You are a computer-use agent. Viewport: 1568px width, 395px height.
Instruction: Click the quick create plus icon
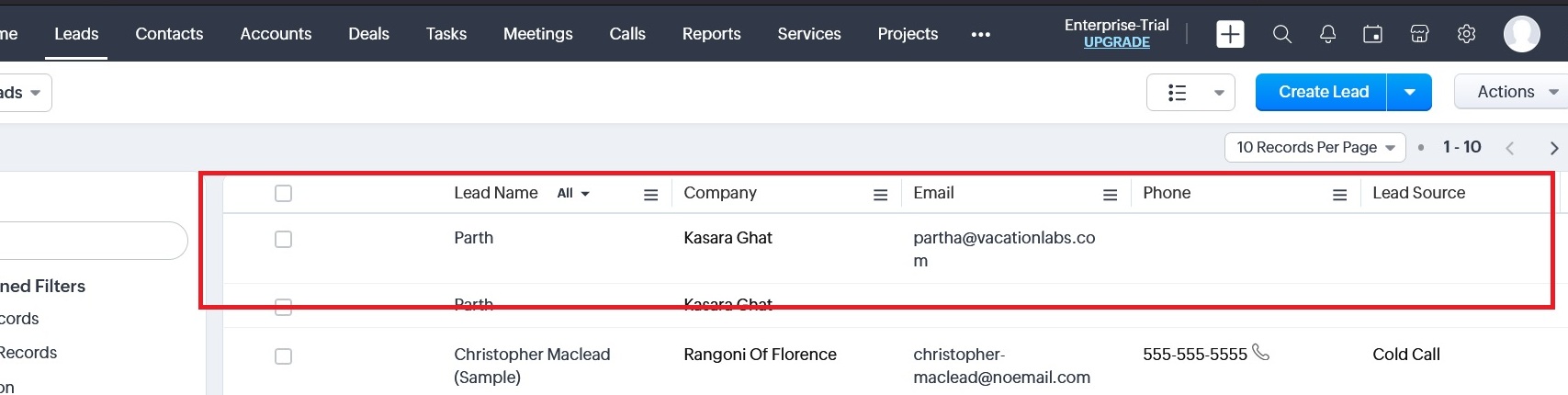click(x=1230, y=34)
